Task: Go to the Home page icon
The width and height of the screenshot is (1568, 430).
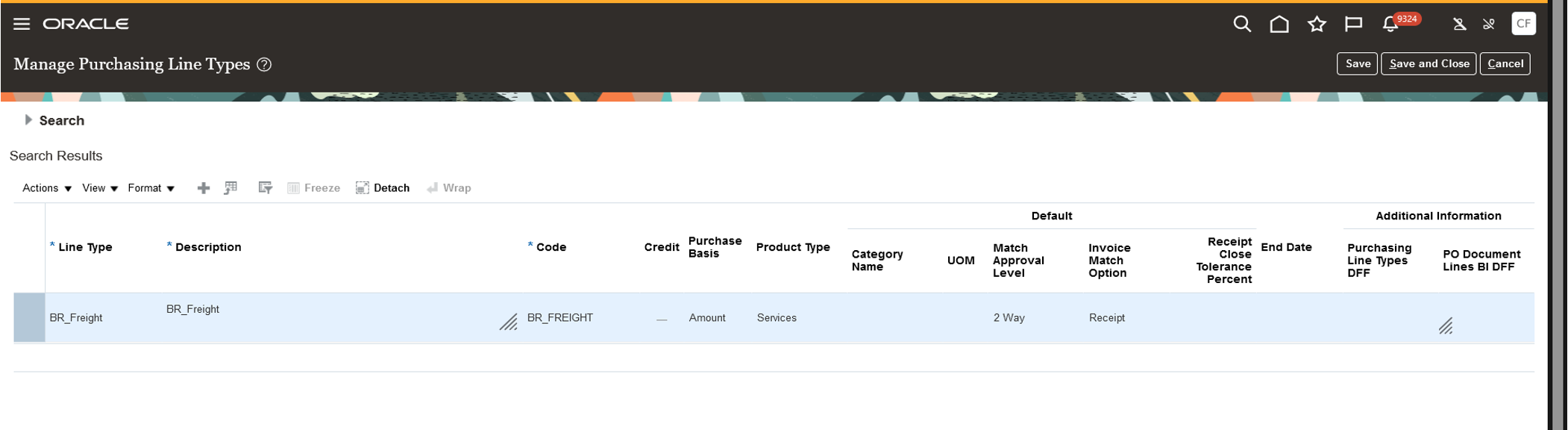Action: coord(1279,24)
